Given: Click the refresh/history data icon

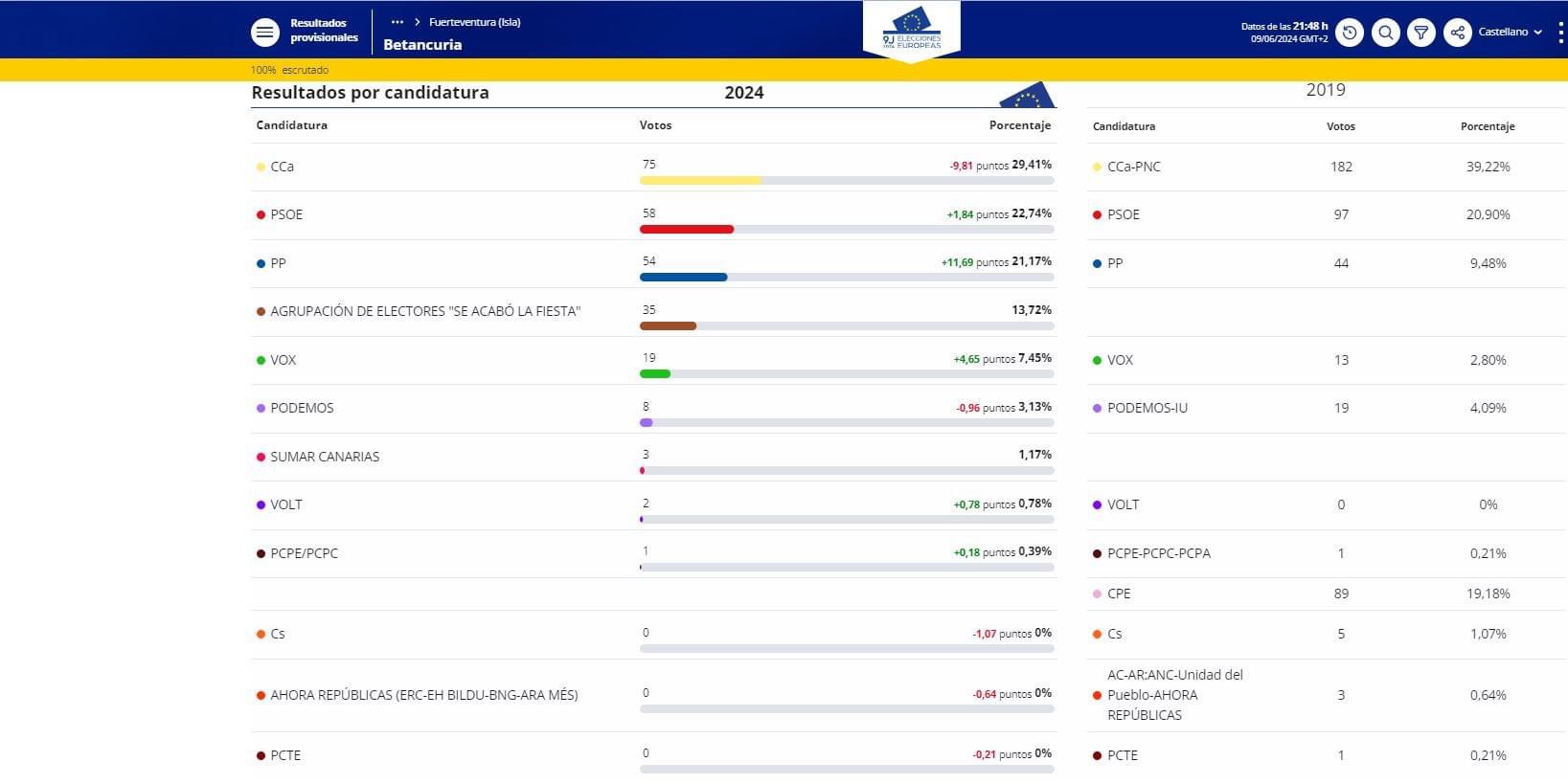Looking at the screenshot, I should pos(1350,33).
